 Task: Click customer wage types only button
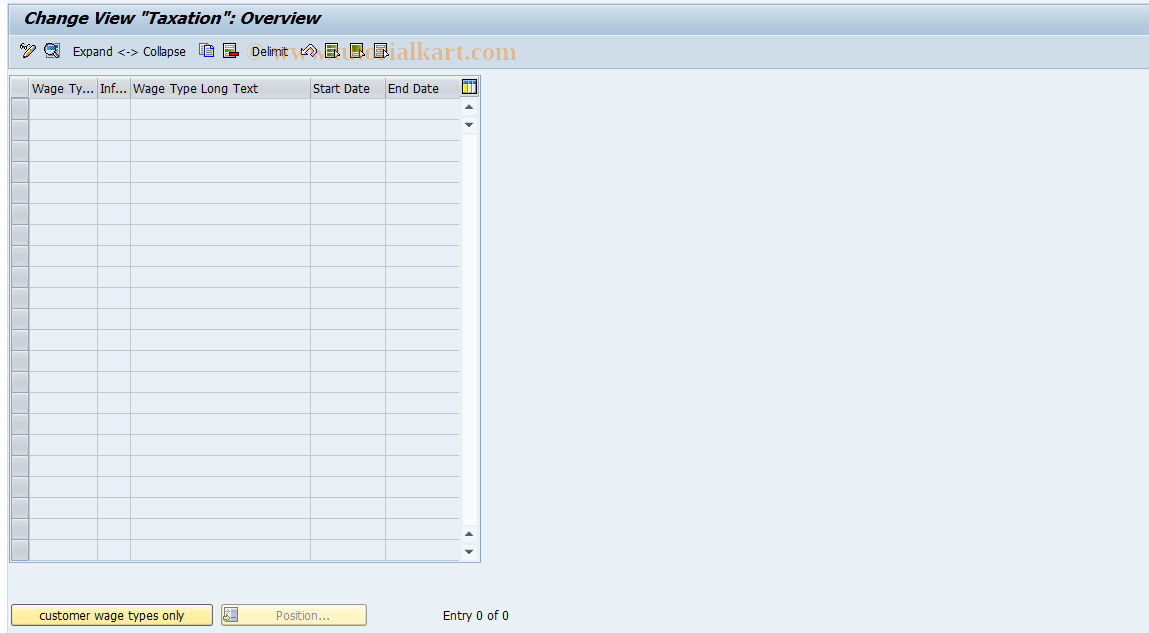(x=112, y=615)
